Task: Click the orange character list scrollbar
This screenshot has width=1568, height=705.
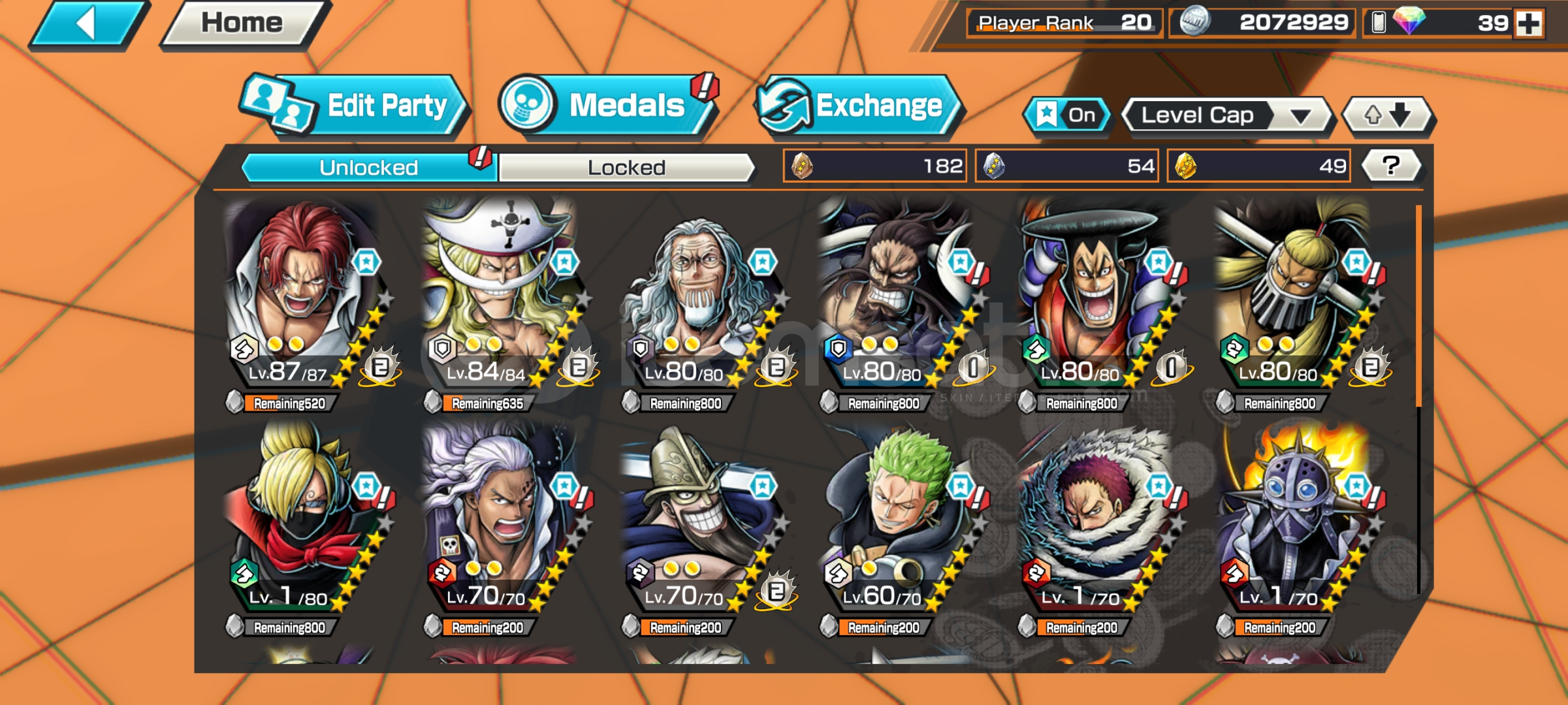Action: click(1418, 305)
